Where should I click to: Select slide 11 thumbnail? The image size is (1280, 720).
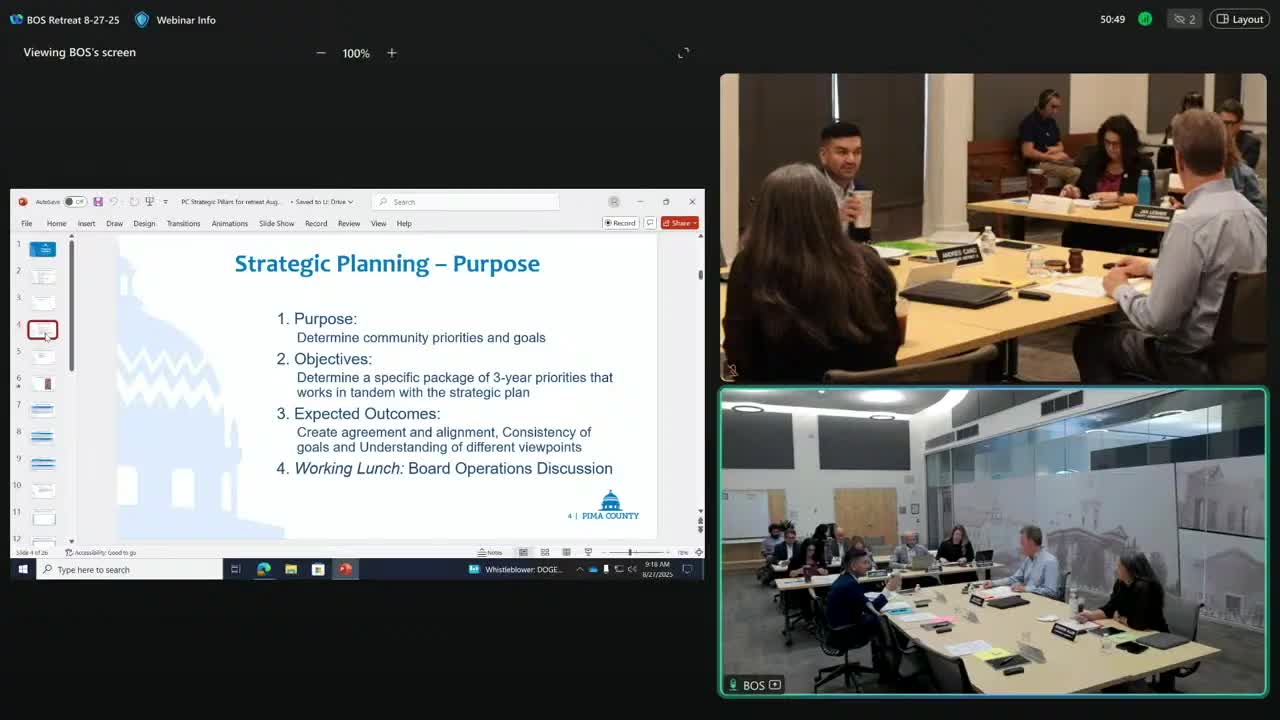(x=43, y=517)
